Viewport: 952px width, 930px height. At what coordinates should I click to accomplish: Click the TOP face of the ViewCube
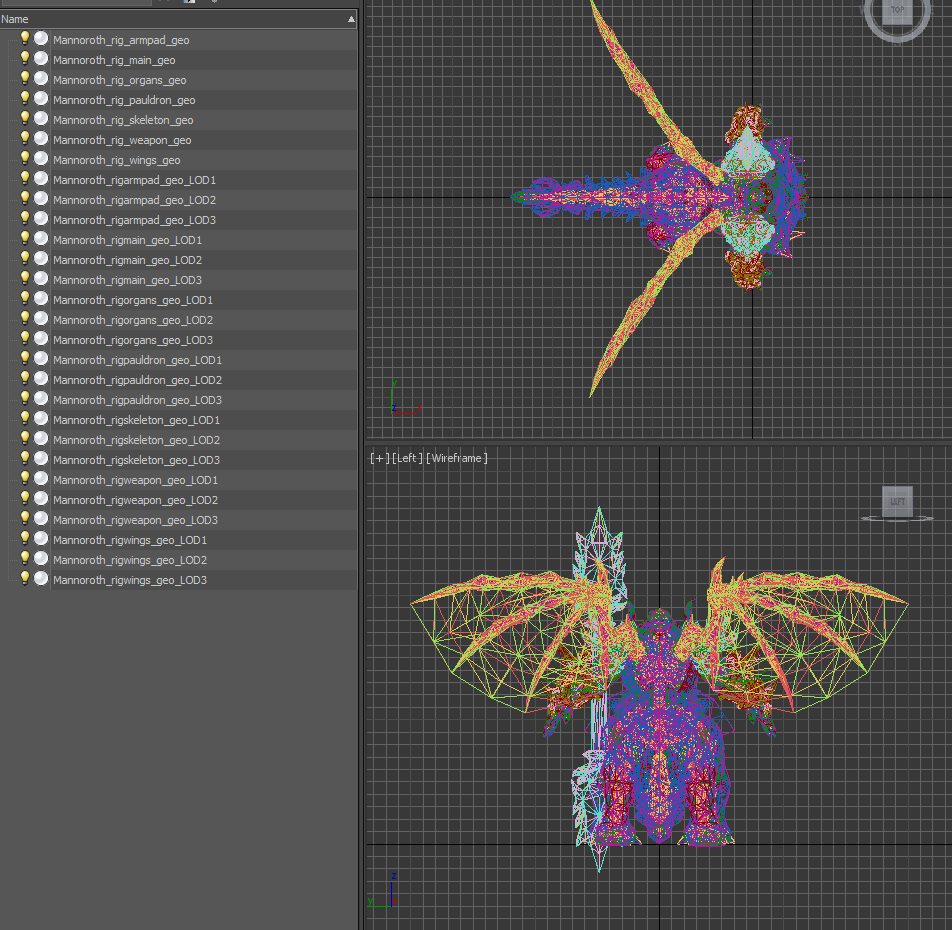897,10
